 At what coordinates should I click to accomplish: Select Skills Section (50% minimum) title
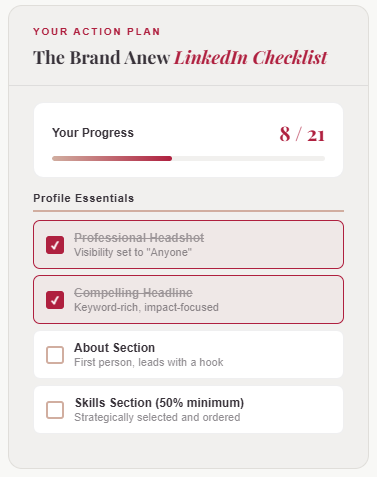(x=159, y=403)
